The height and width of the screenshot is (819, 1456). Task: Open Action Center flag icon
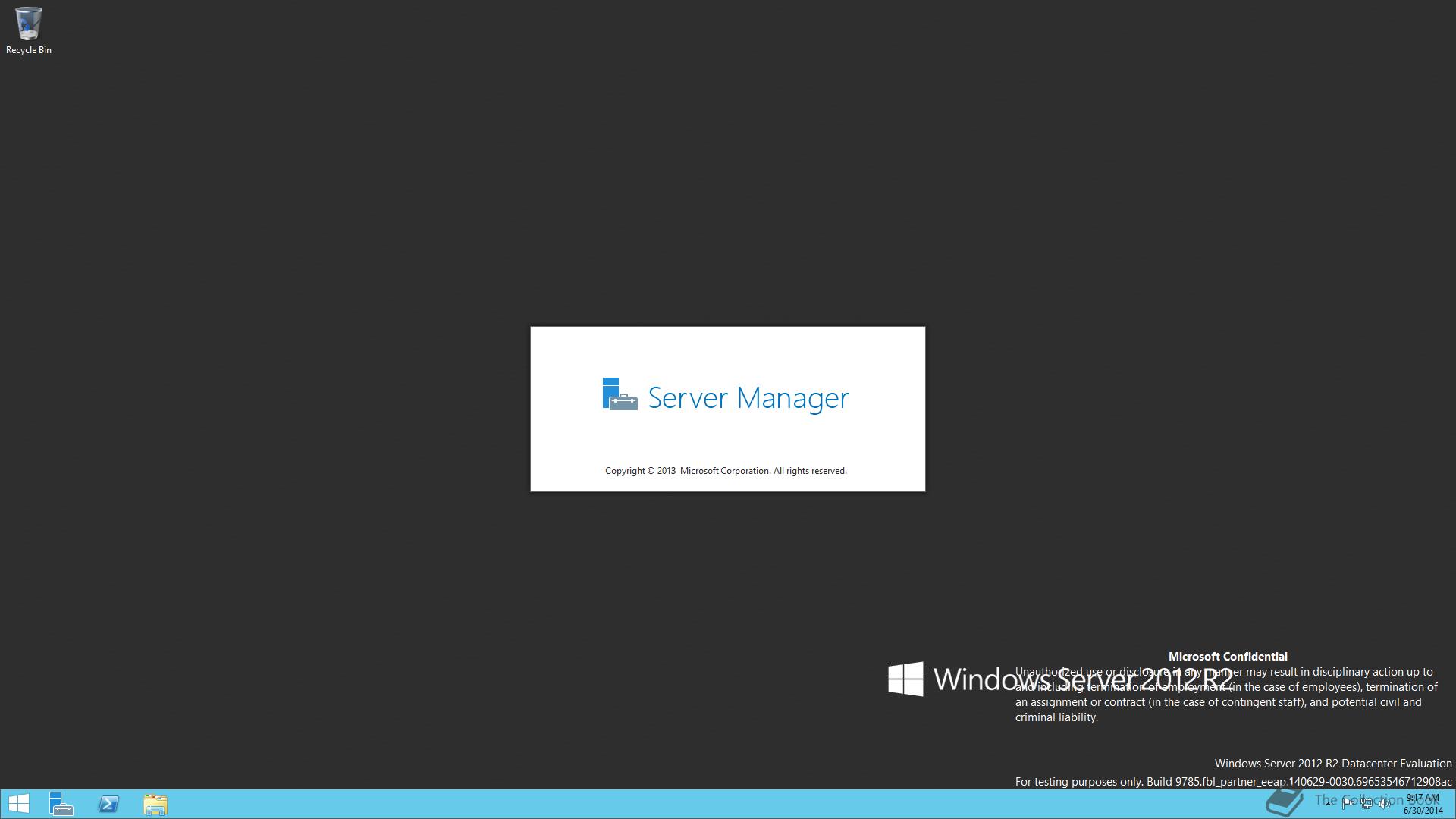pos(1348,804)
